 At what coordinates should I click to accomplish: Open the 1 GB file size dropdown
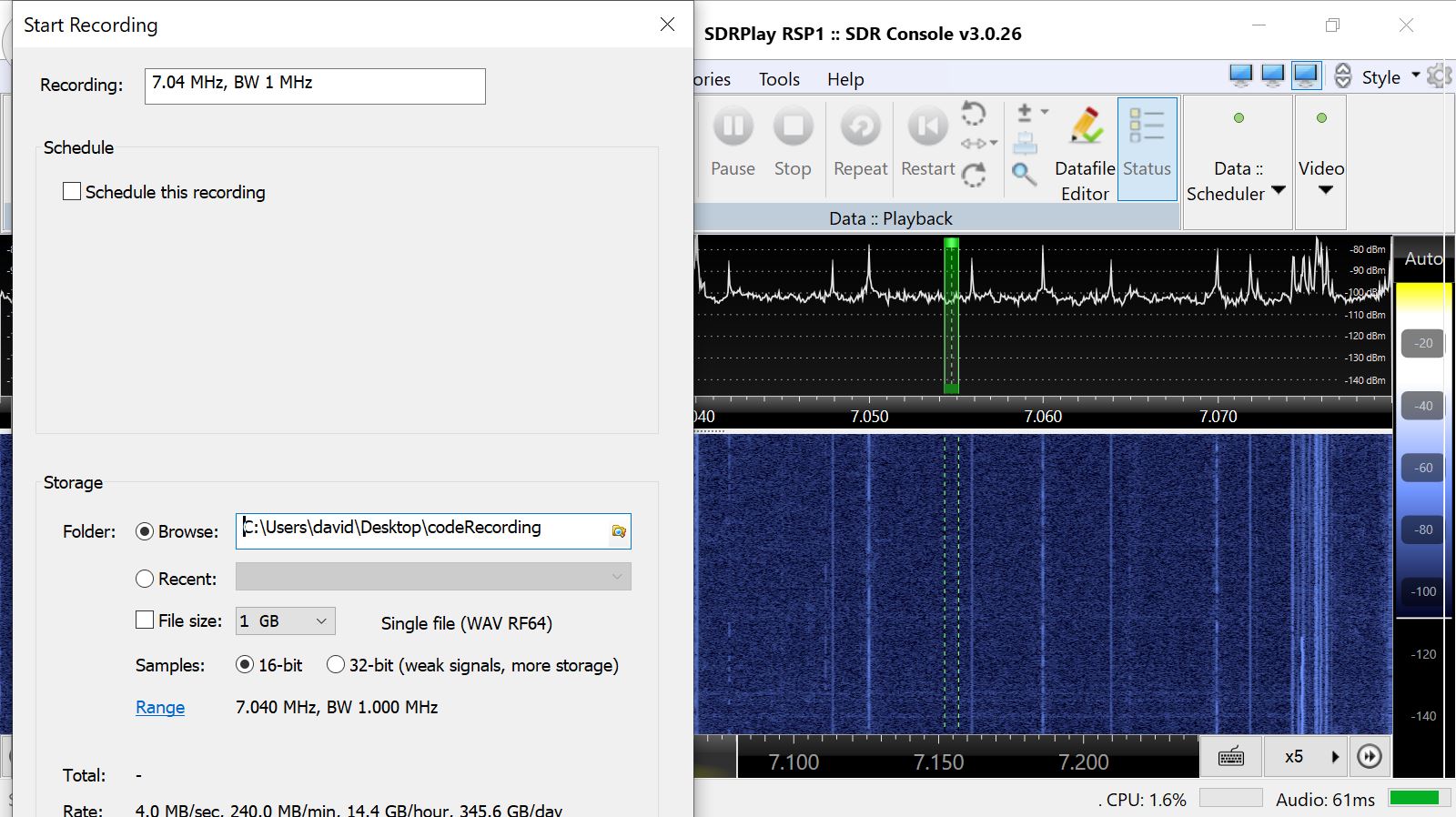(x=285, y=620)
